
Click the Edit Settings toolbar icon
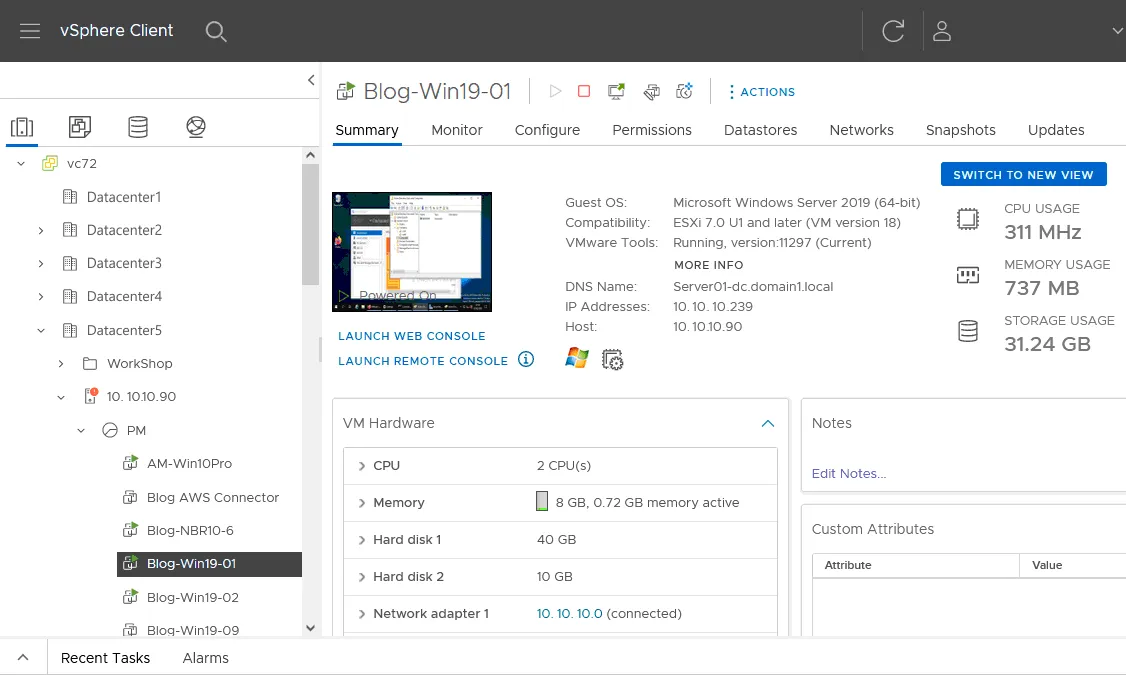pyautogui.click(x=651, y=92)
